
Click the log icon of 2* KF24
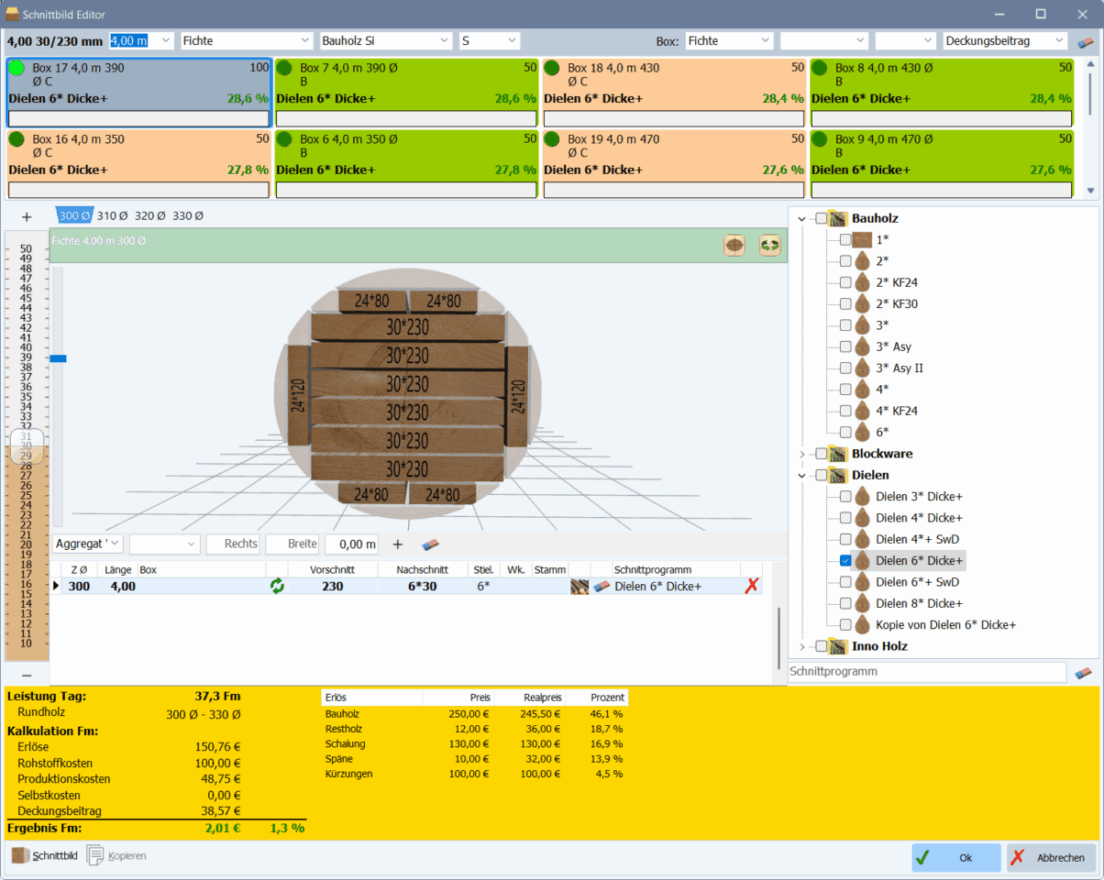[x=862, y=282]
